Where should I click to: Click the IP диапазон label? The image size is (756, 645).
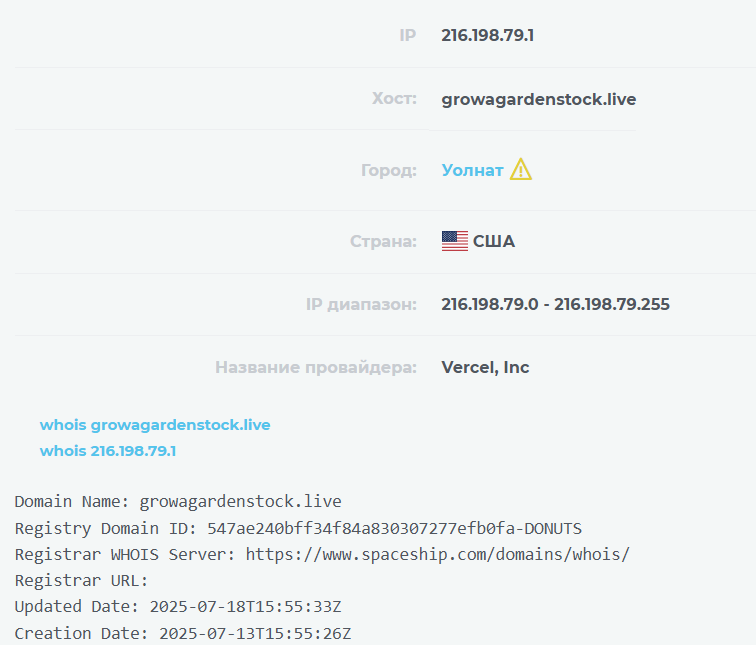[x=361, y=304]
